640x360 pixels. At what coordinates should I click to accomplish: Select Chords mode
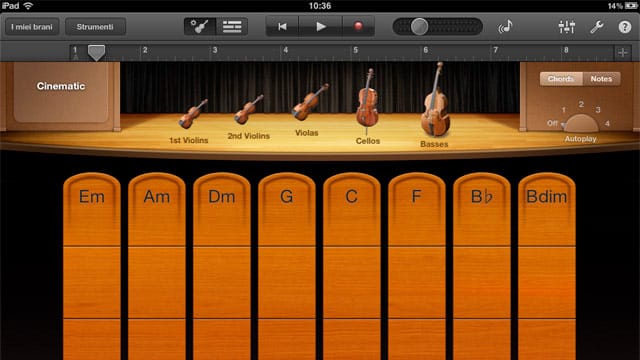pos(560,79)
